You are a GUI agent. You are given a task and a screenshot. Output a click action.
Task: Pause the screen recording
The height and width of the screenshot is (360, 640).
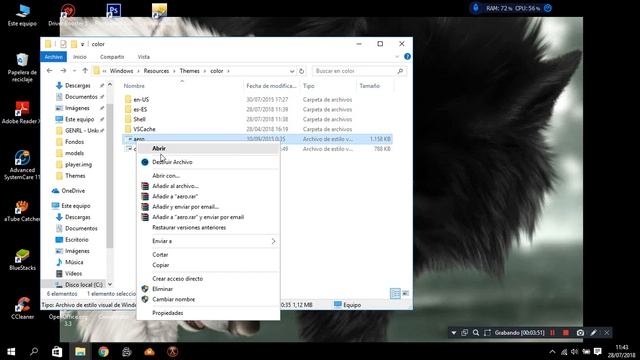click(x=553, y=333)
